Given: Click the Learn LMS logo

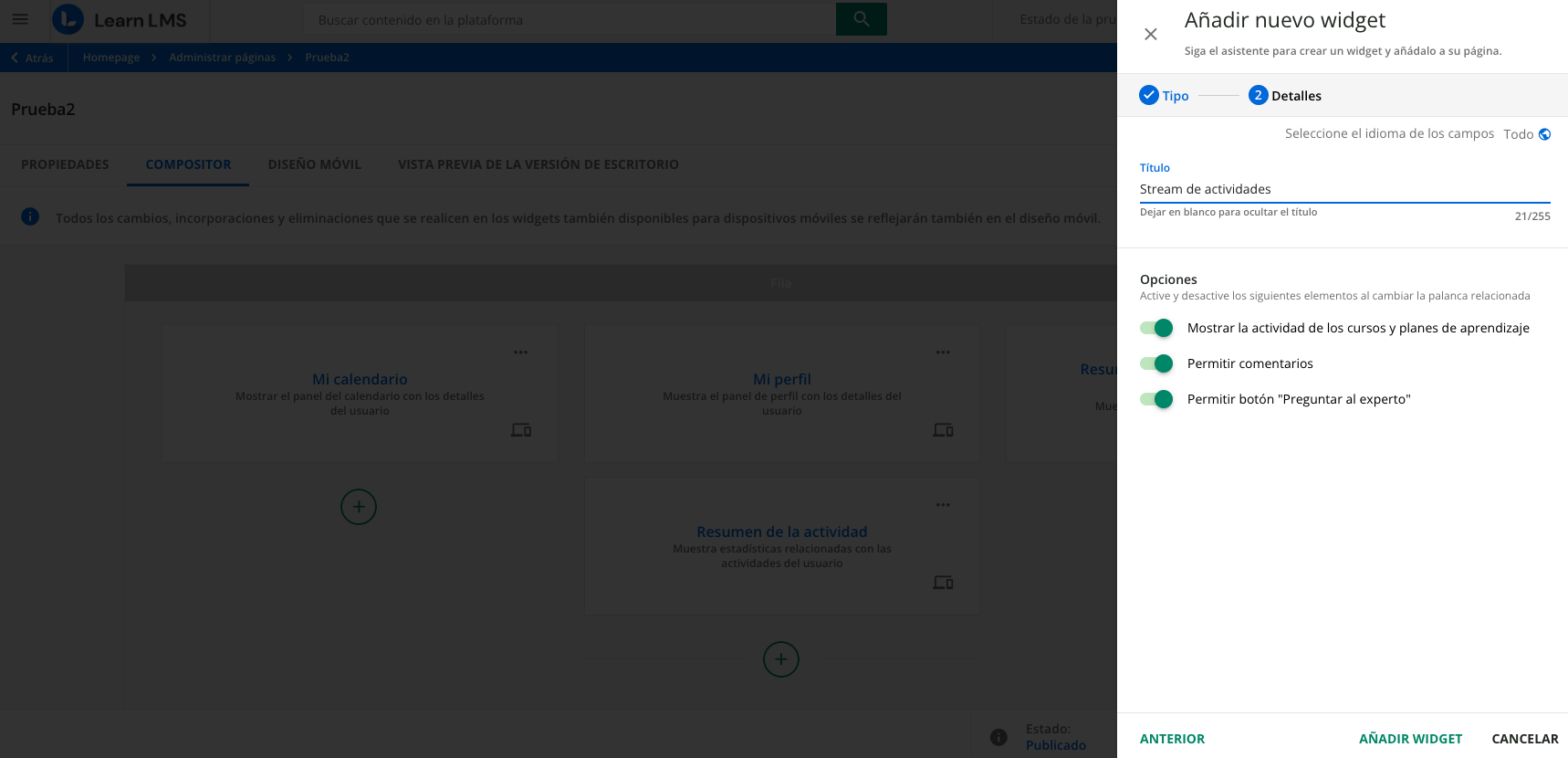Looking at the screenshot, I should 120,20.
